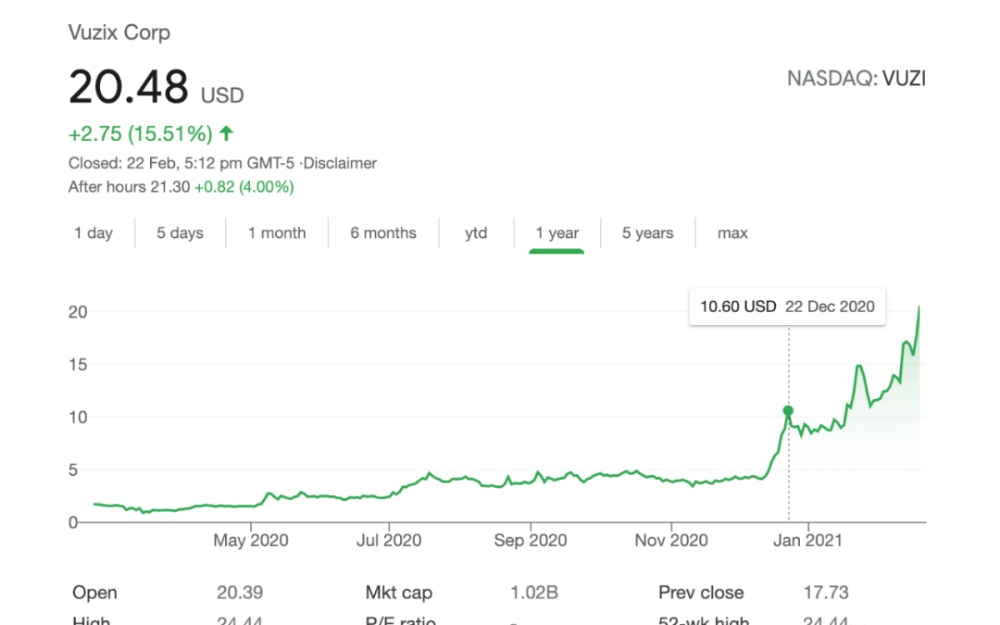
Task: Click the Nov 2020 axis label
Action: tap(672, 540)
